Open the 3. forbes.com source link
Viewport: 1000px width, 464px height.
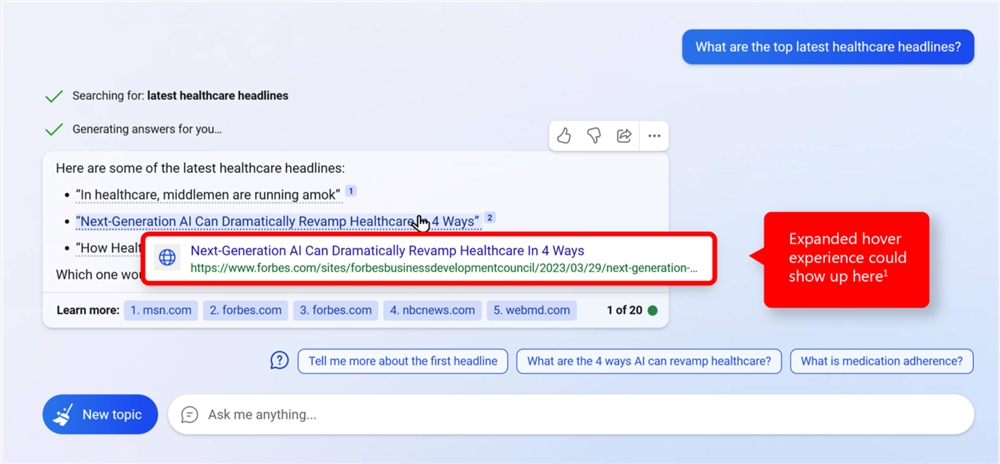pyautogui.click(x=335, y=310)
